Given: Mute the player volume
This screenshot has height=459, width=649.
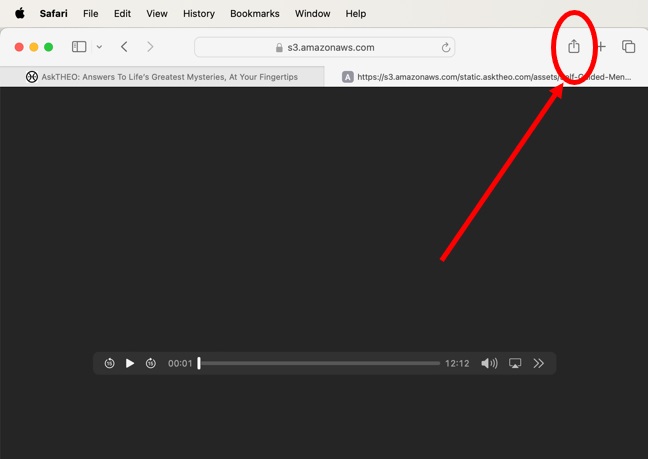Looking at the screenshot, I should pos(489,363).
